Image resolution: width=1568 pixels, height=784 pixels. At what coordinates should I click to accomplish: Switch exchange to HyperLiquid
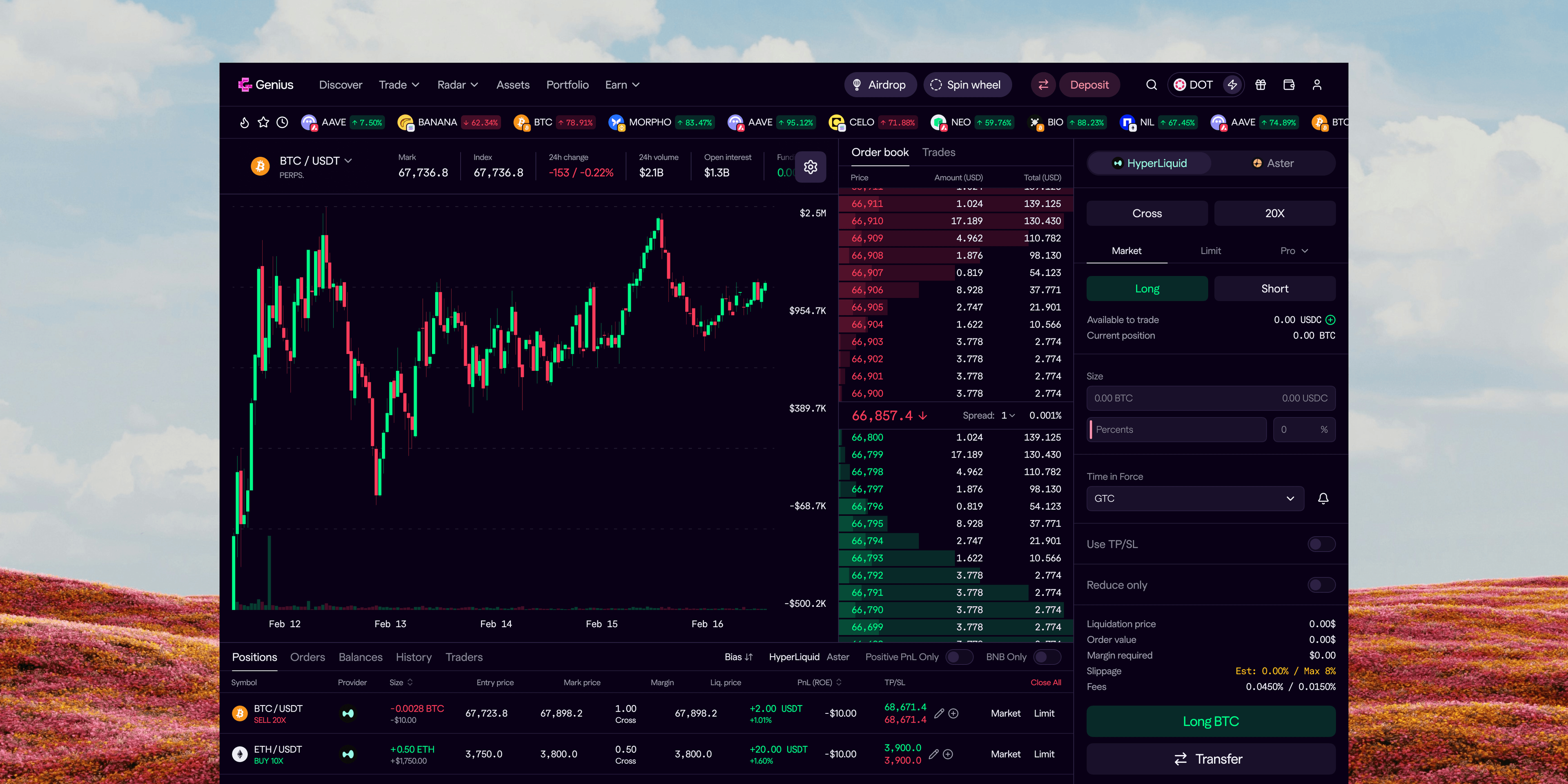pyautogui.click(x=1149, y=163)
